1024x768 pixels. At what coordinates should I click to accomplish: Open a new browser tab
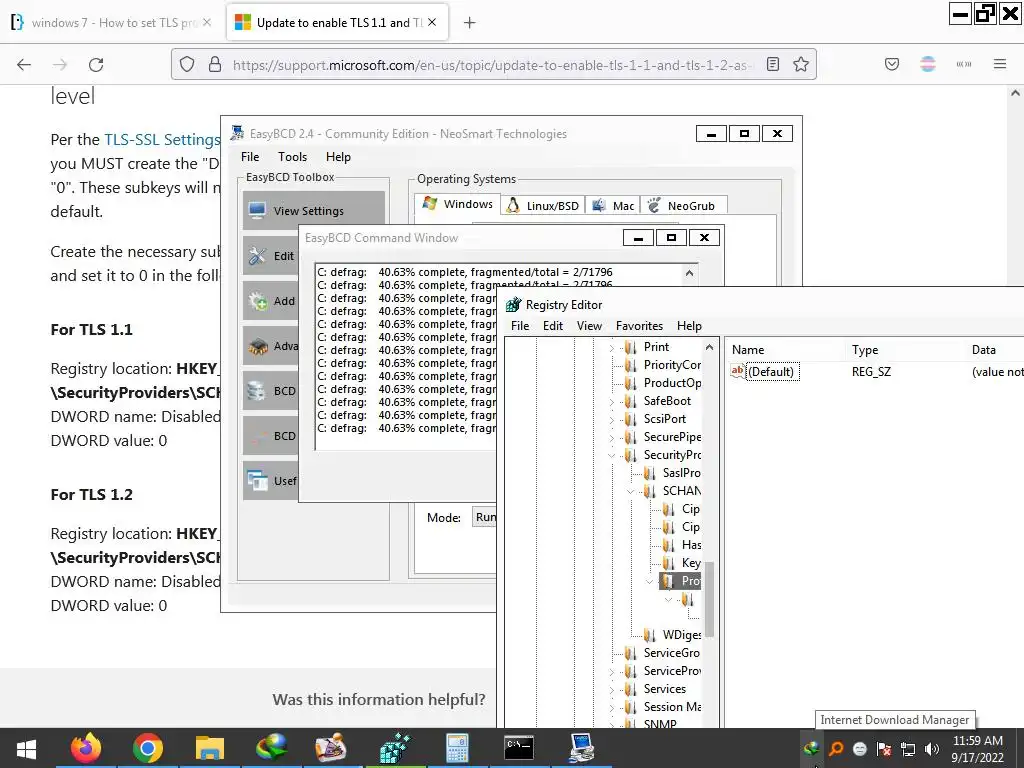[x=469, y=23]
